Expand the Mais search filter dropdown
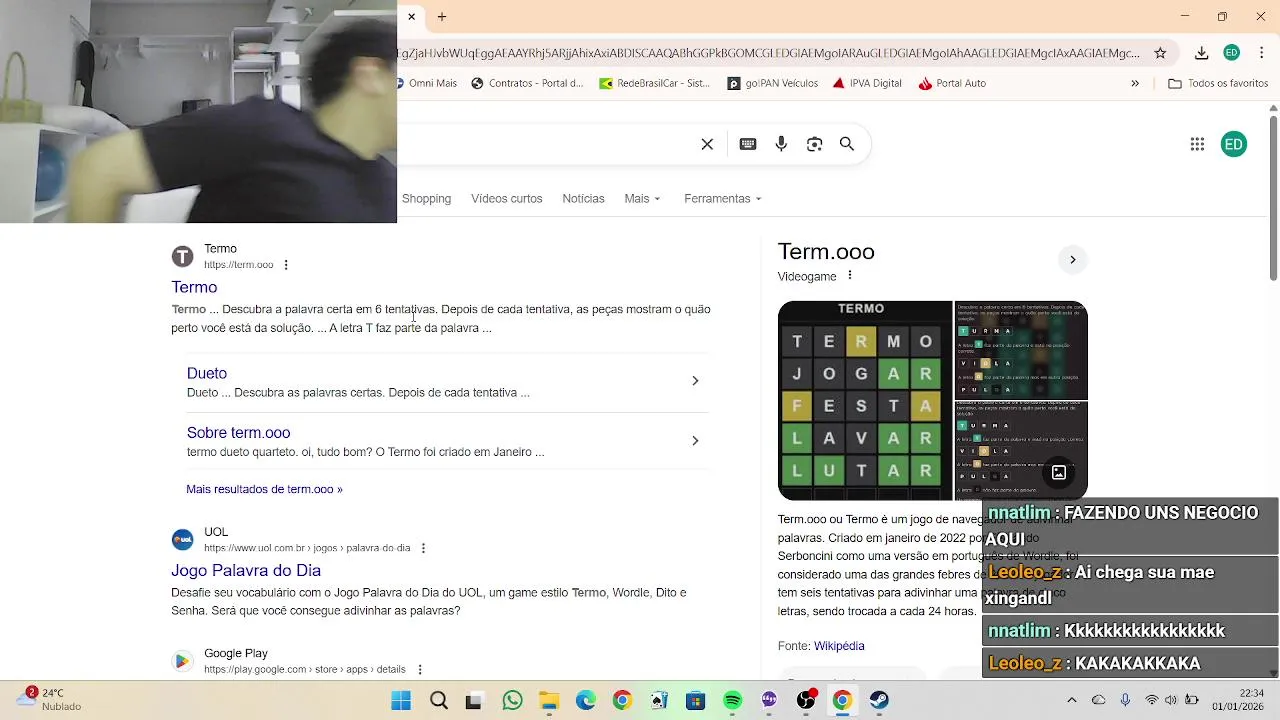The width and height of the screenshot is (1280, 720). 642,198
